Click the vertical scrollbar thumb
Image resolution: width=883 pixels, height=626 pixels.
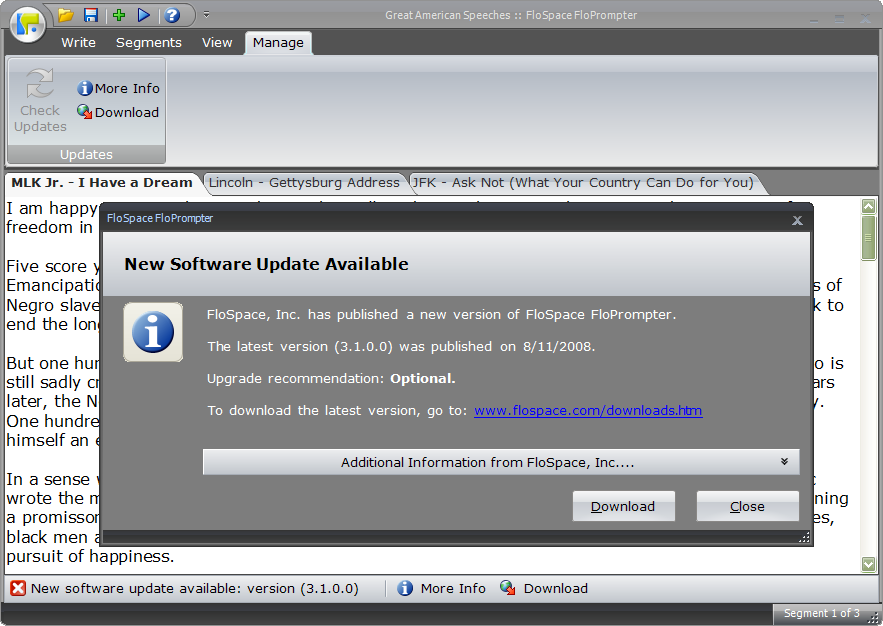(x=868, y=238)
